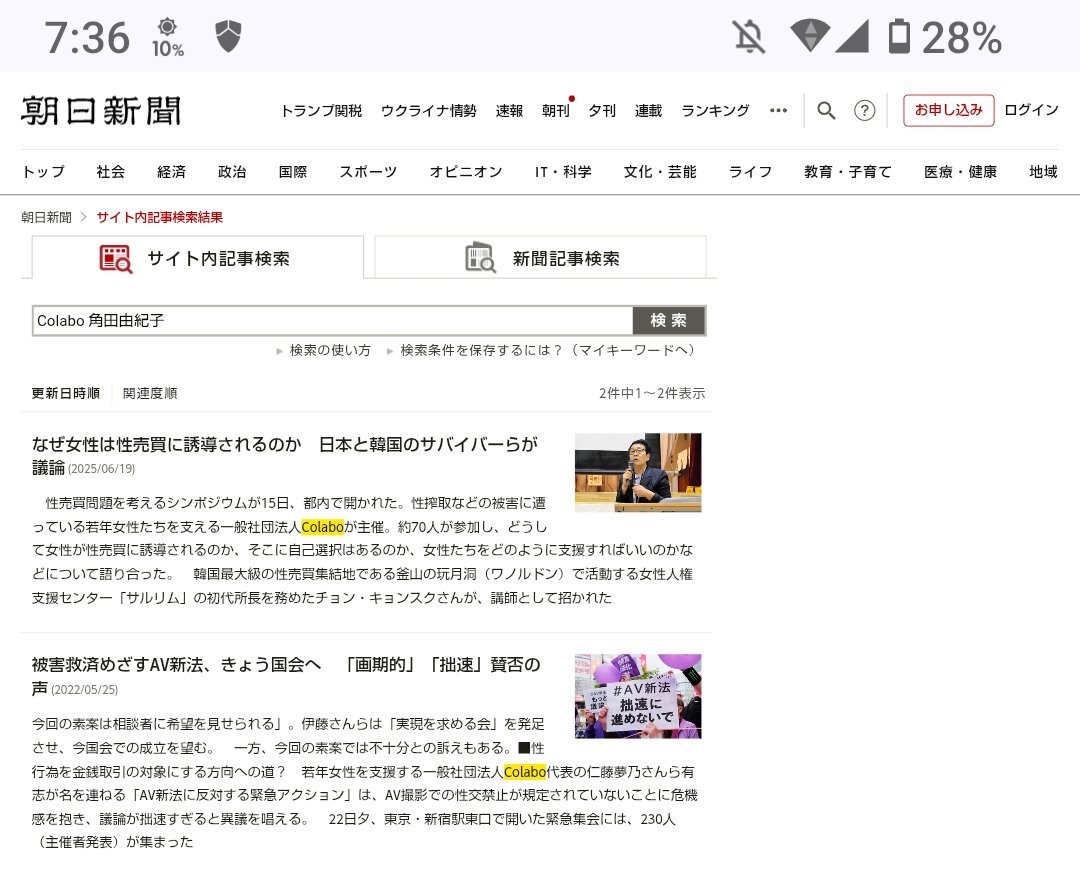1080x871 pixels.
Task: Switch to サイト内記事検索 tab
Action: pos(198,258)
